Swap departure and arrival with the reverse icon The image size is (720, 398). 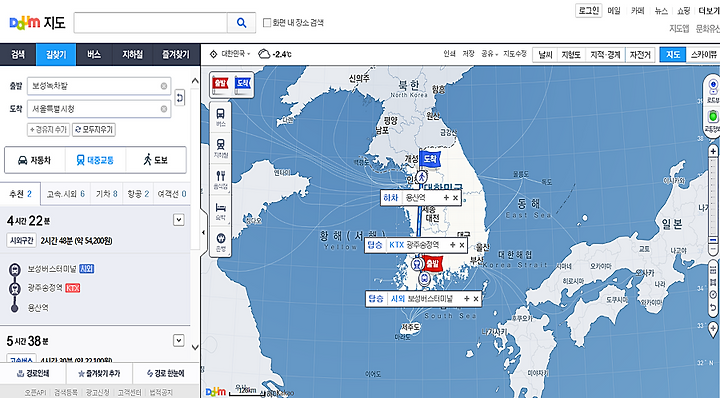[x=180, y=98]
